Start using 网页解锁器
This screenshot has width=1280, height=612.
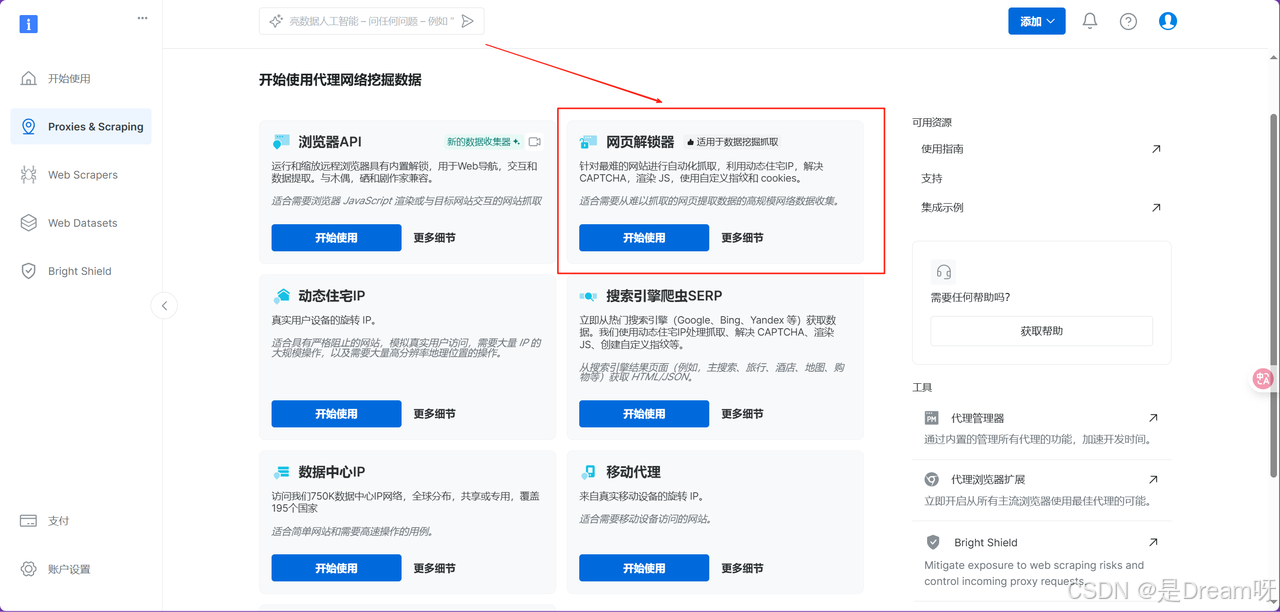(644, 238)
